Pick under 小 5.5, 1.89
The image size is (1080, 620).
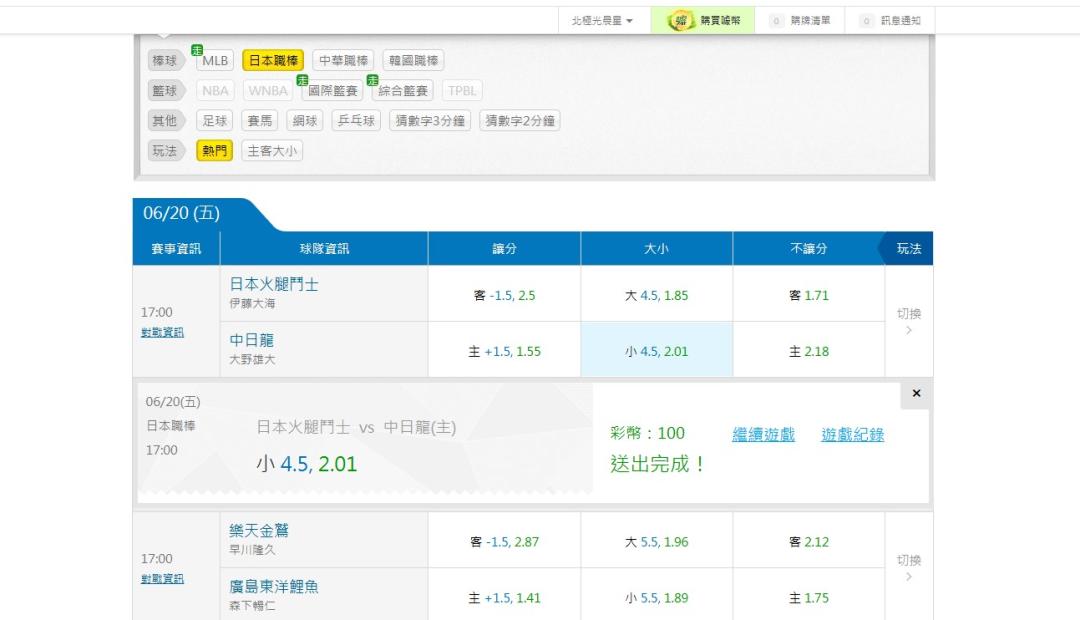point(656,597)
